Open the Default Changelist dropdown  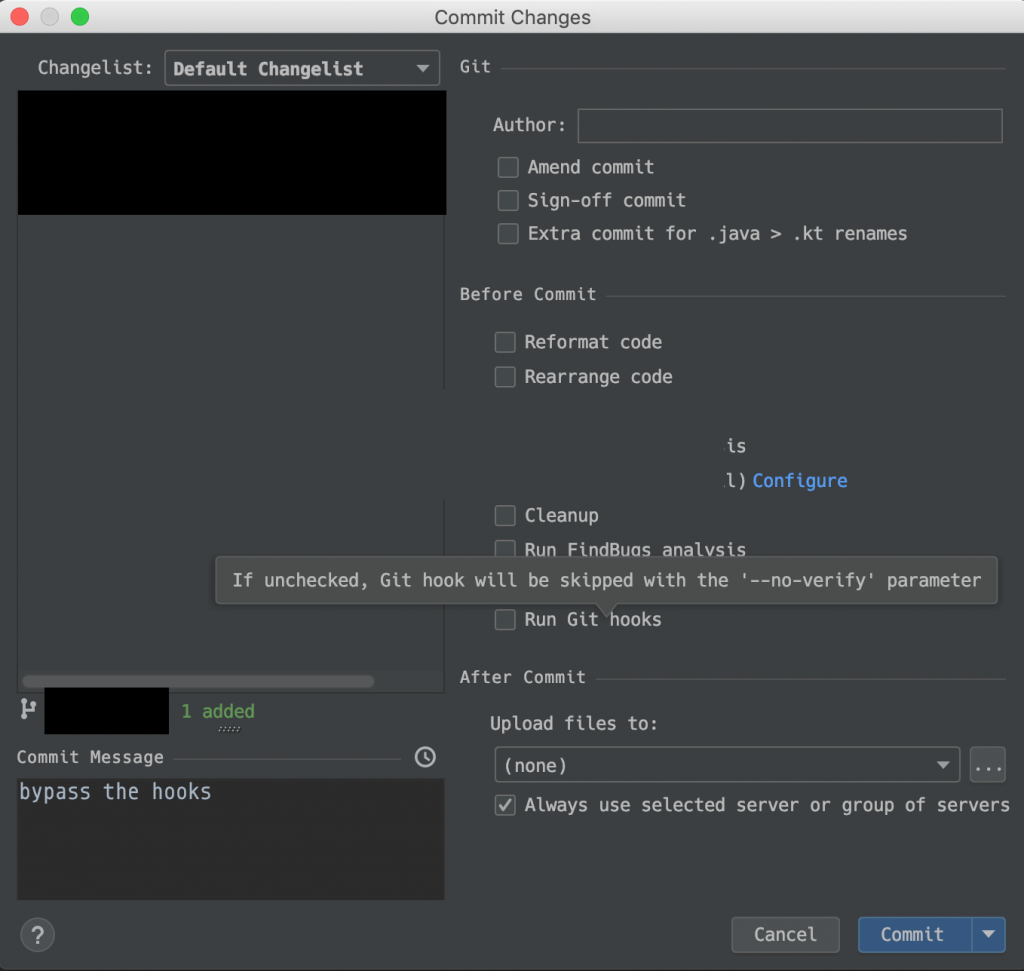tap(301, 69)
